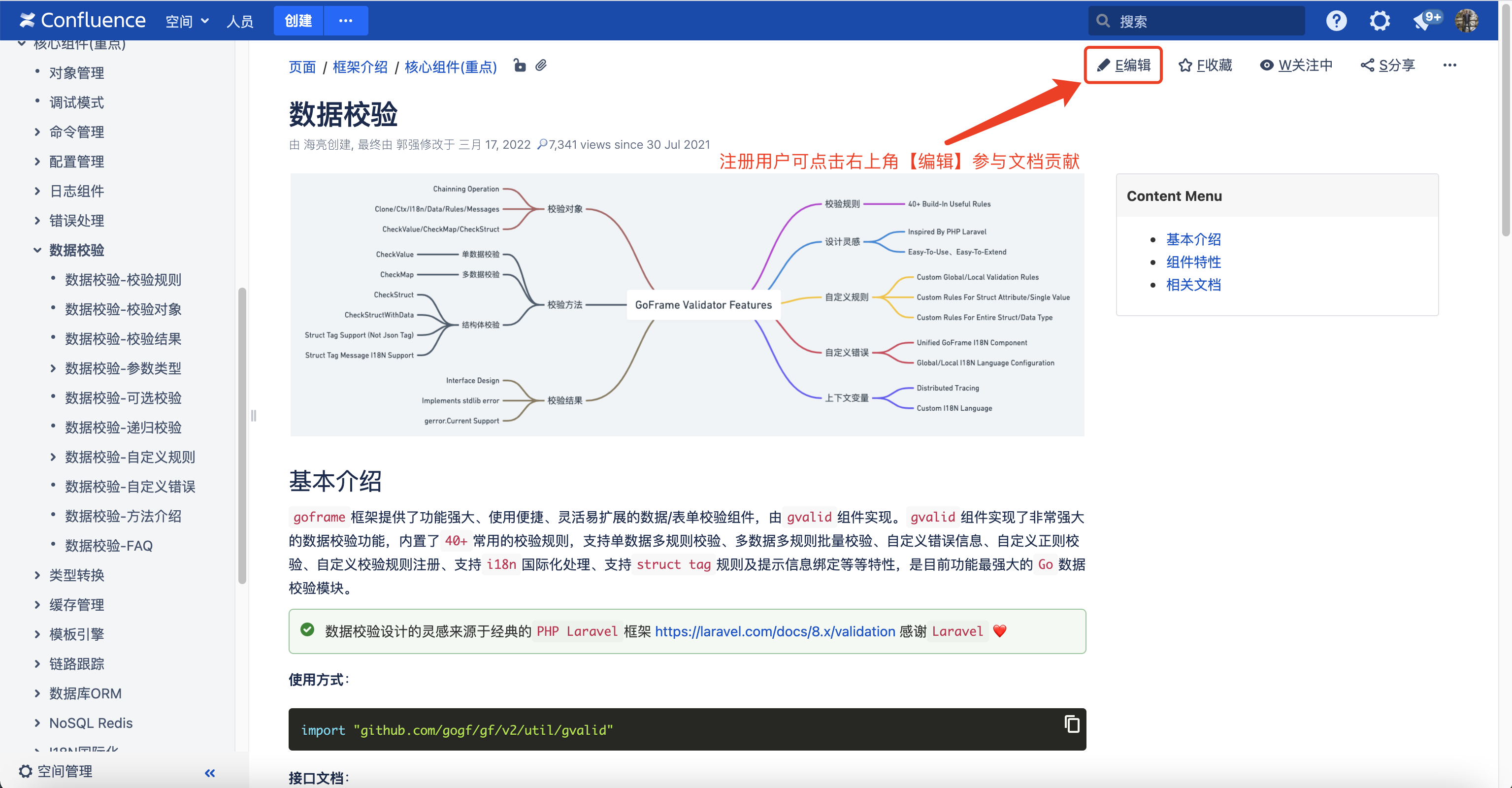Open attachments via the paperclip icon
The image size is (1512, 788).
click(541, 65)
